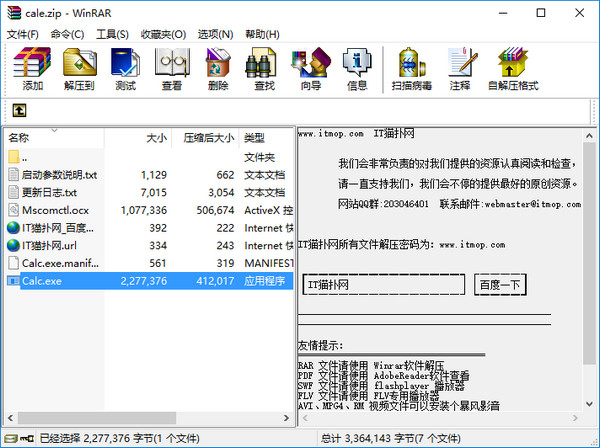Open the 选项(N) menu
Image resolution: width=600 pixels, height=448 pixels.
(215, 34)
